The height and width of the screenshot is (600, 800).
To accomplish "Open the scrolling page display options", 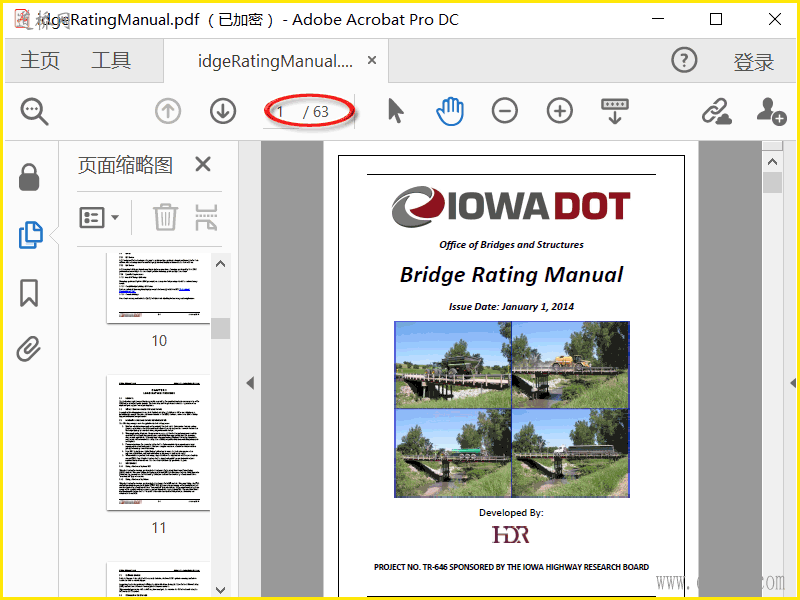I will (x=615, y=111).
